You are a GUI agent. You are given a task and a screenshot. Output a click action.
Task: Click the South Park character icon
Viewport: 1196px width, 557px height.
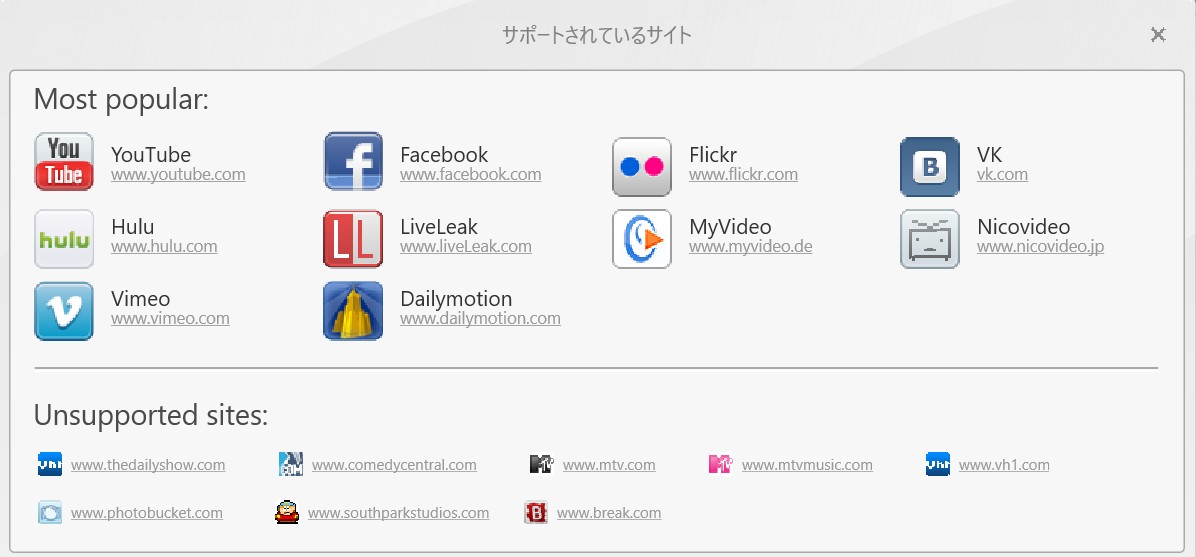coord(287,512)
